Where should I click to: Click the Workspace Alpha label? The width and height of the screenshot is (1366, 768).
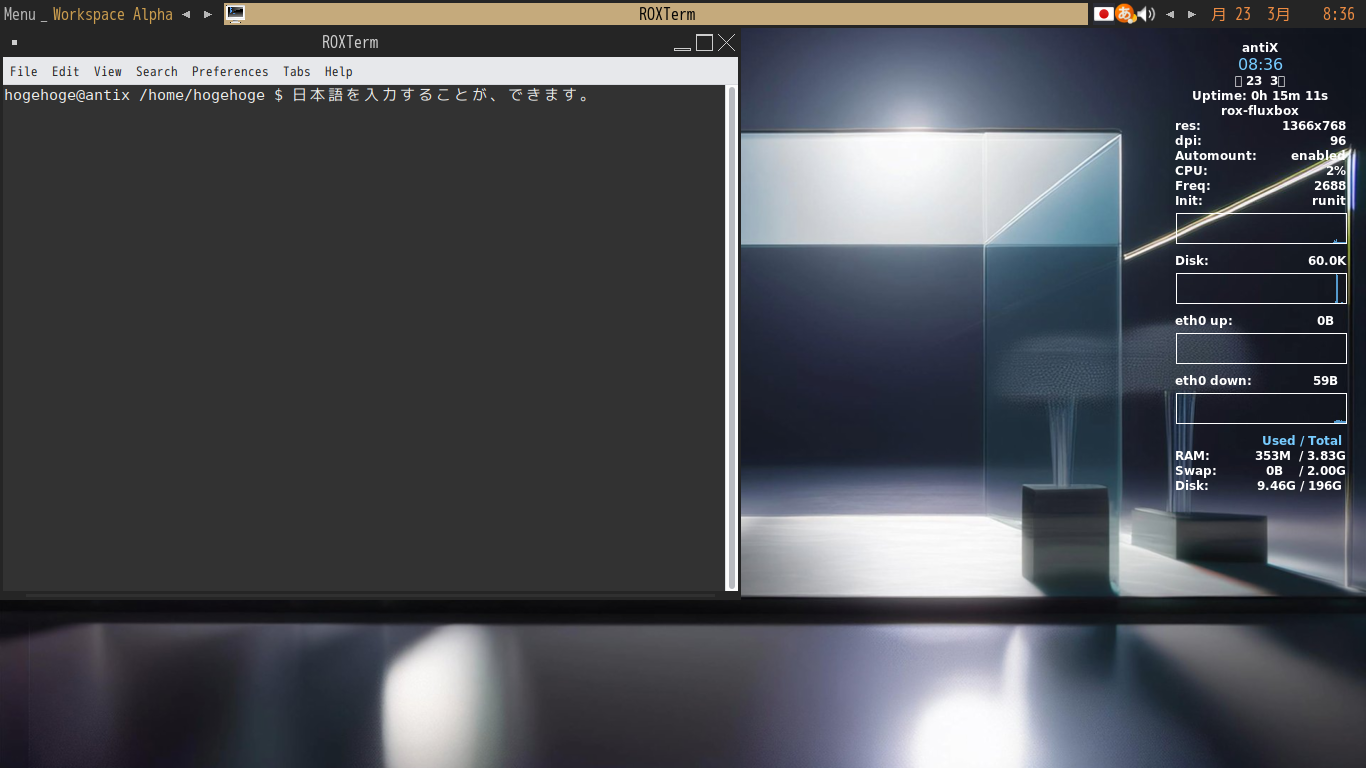tap(113, 14)
